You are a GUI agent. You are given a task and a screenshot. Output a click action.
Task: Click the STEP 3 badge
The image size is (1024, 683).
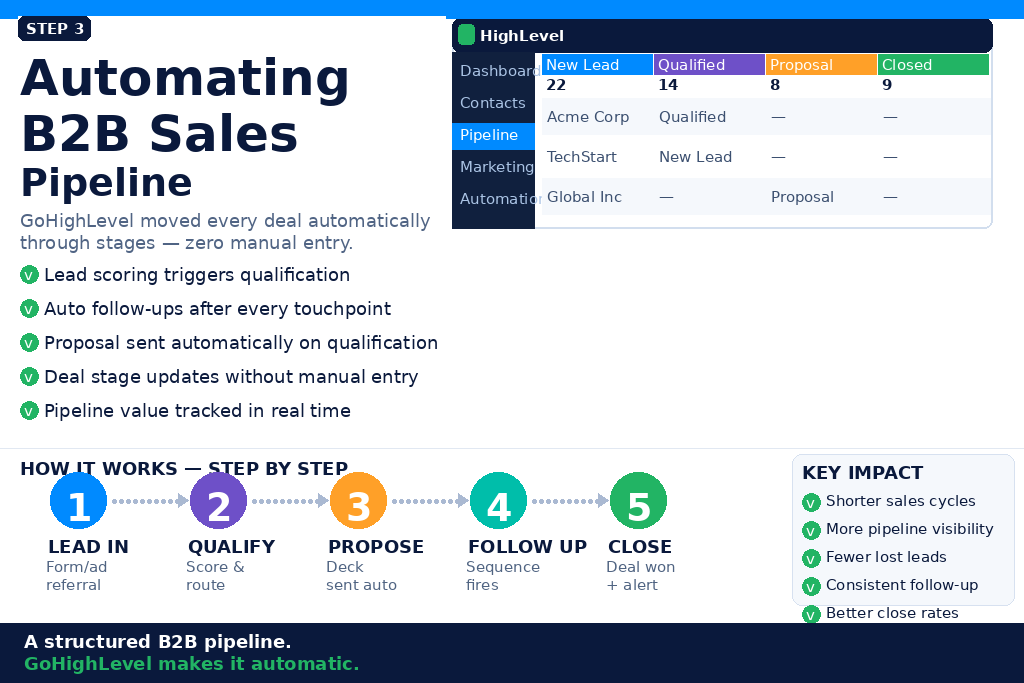54,29
